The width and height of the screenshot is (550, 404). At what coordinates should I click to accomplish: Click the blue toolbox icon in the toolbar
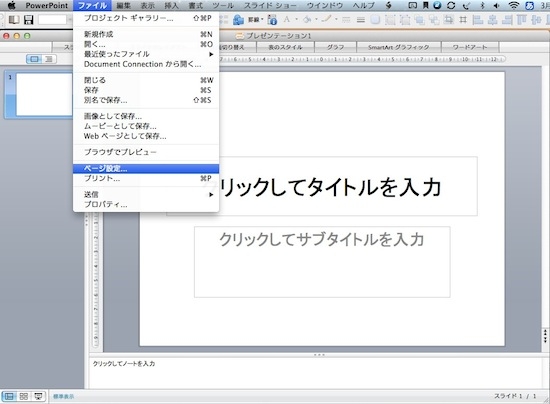(238, 20)
